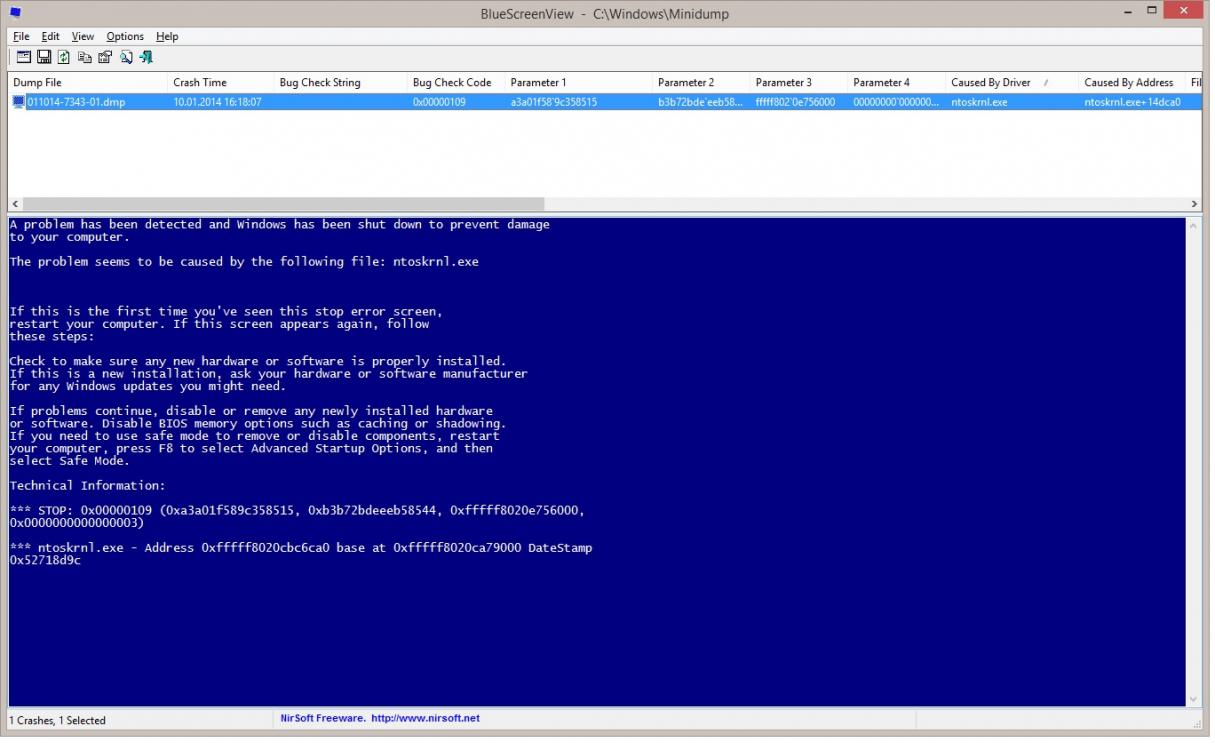Click bug check code 0x00000109 cell
The height and width of the screenshot is (750, 1215).
(x=439, y=102)
